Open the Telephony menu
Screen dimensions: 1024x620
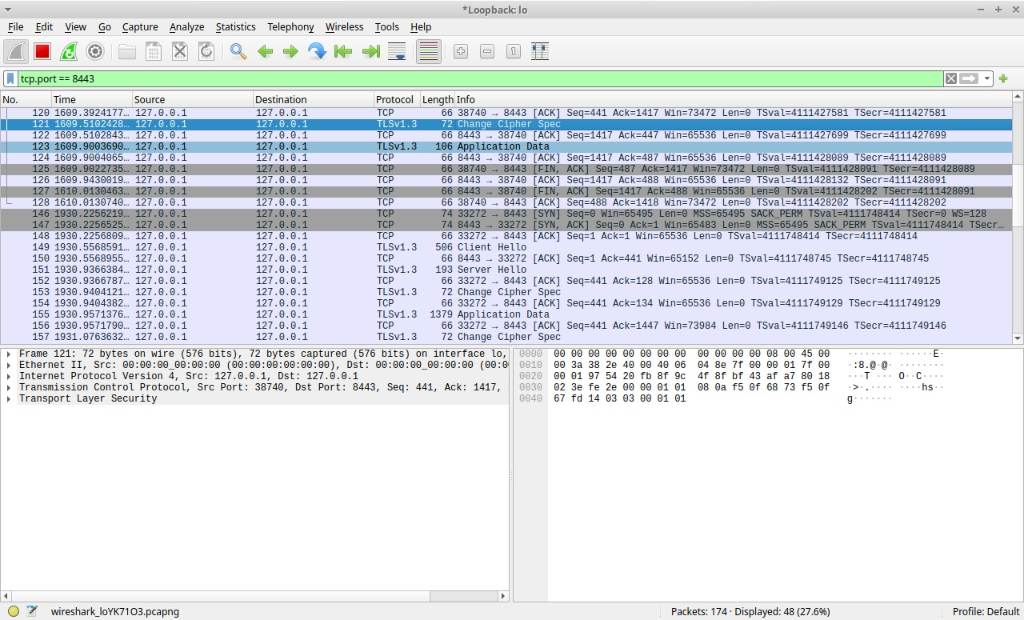pos(291,27)
